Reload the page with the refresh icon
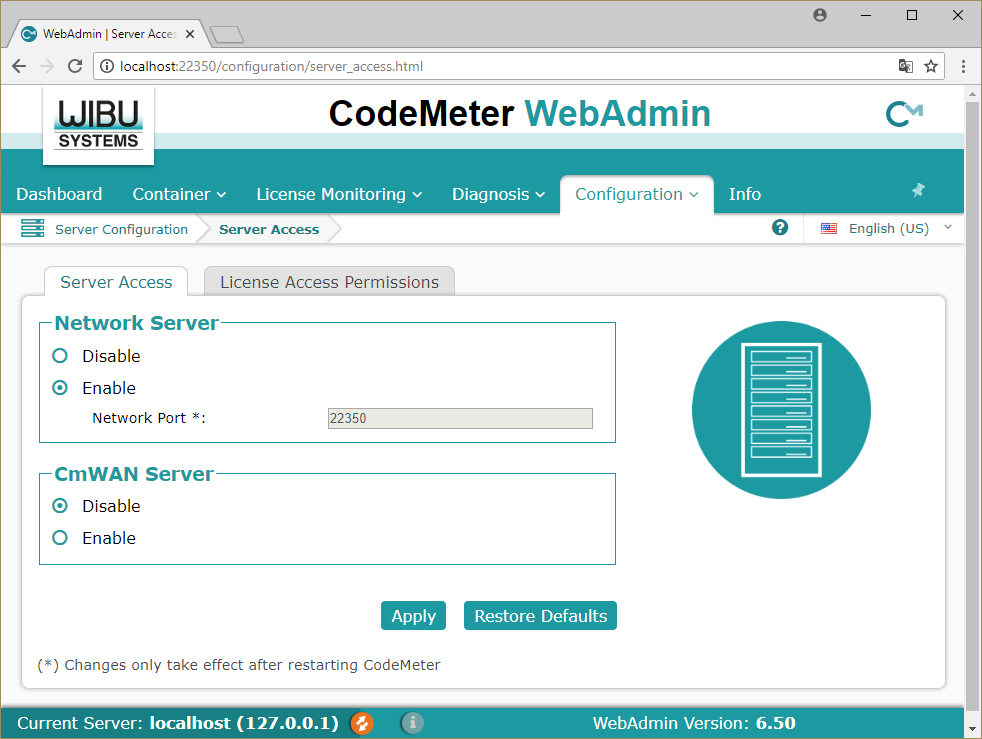The image size is (982, 739). [x=75, y=66]
